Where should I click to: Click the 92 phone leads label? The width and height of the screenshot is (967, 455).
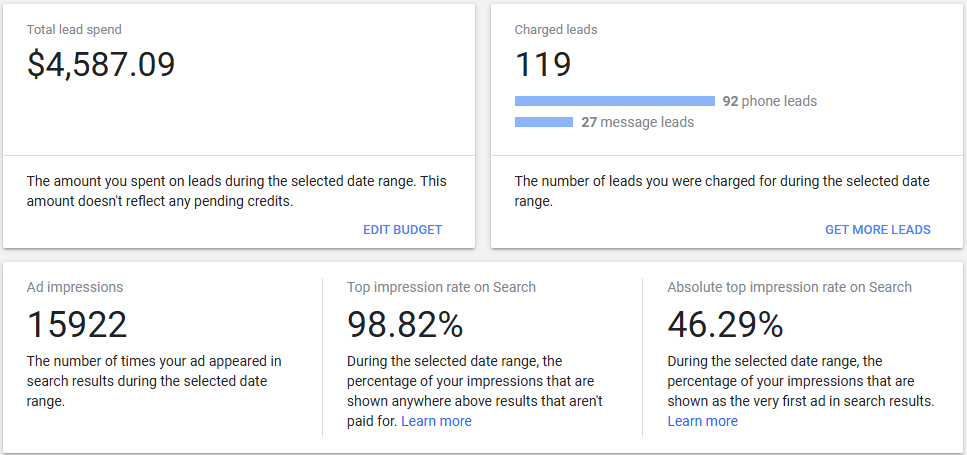coord(769,101)
